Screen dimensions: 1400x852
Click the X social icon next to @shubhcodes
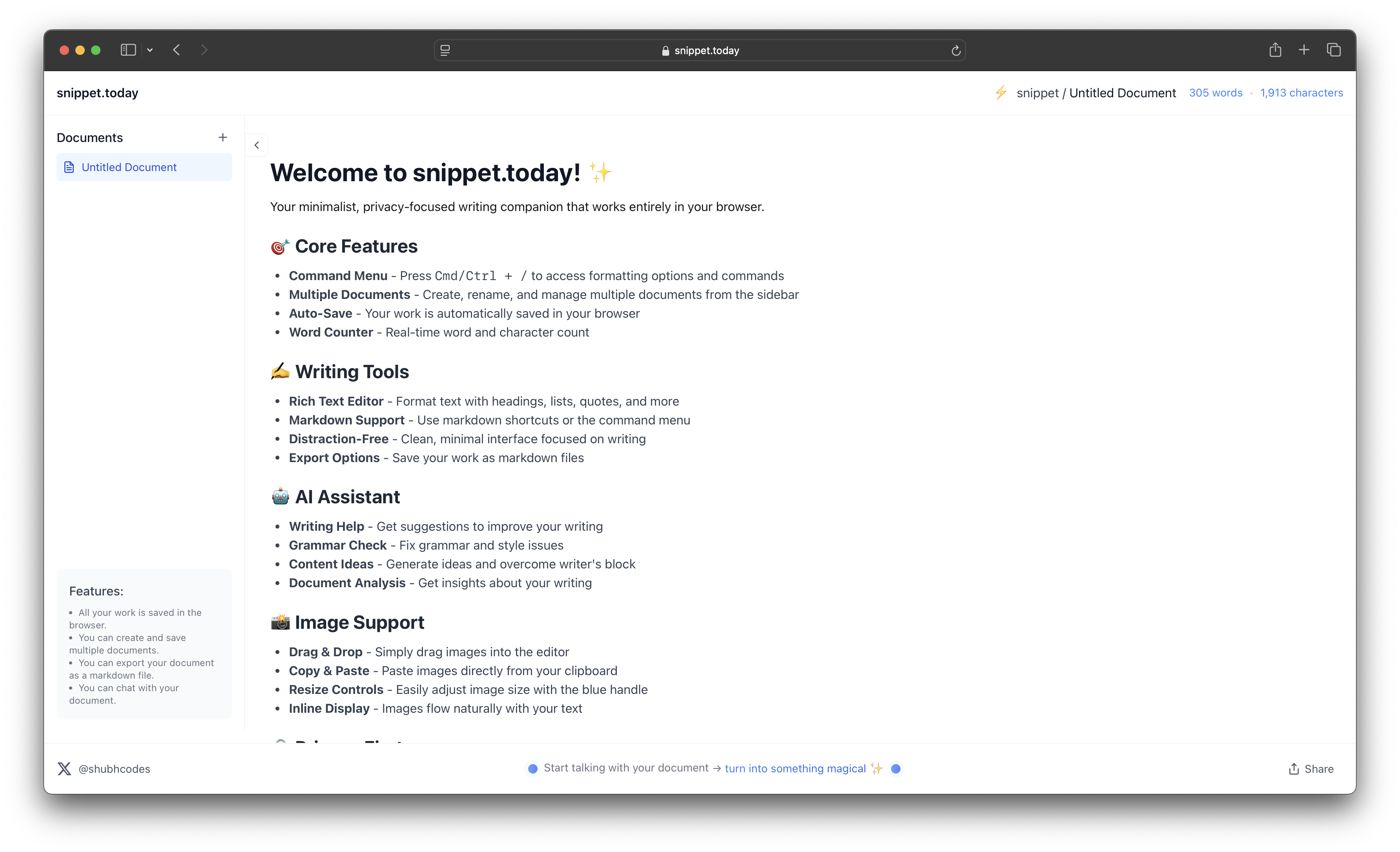coord(64,768)
